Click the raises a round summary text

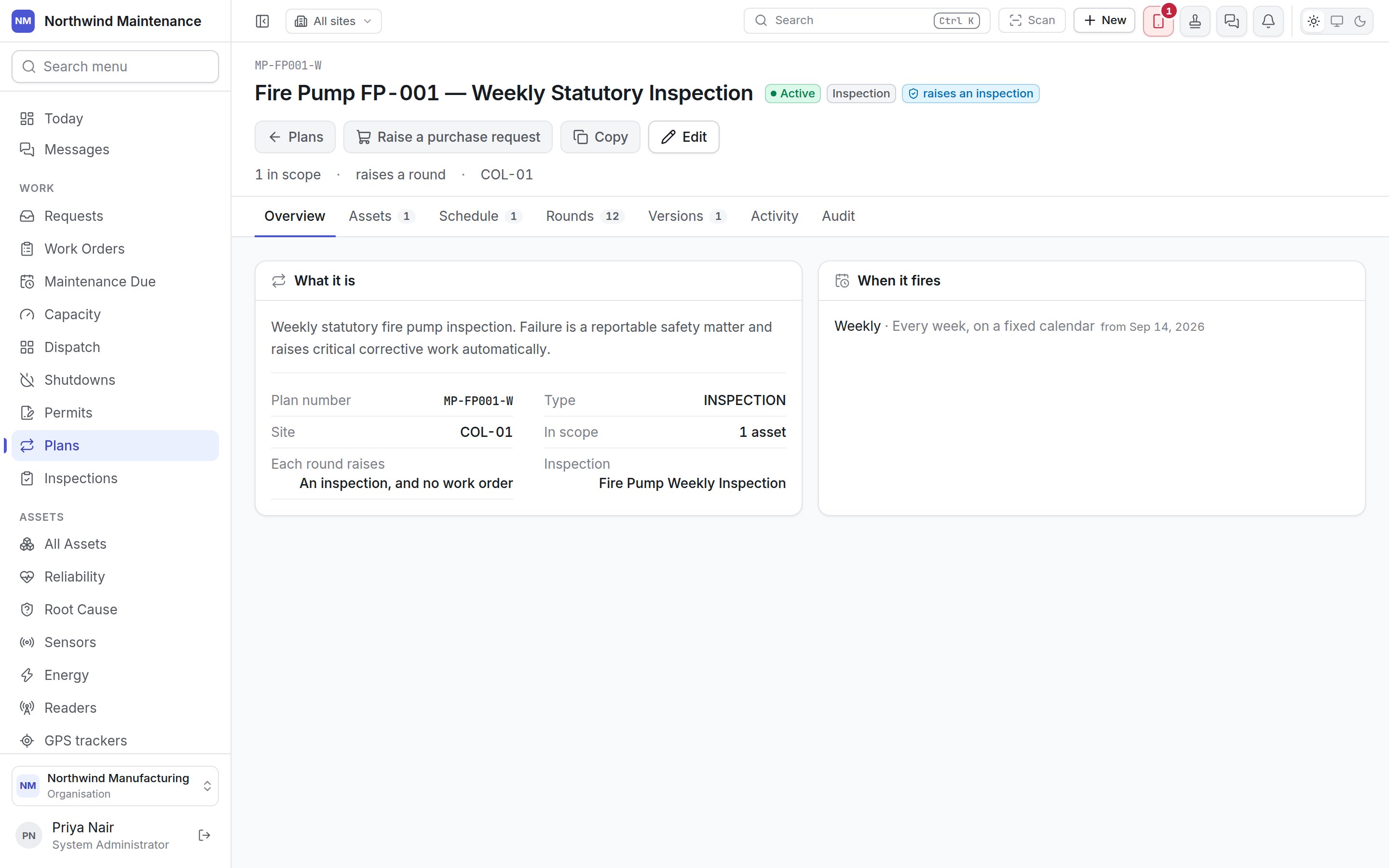point(401,175)
